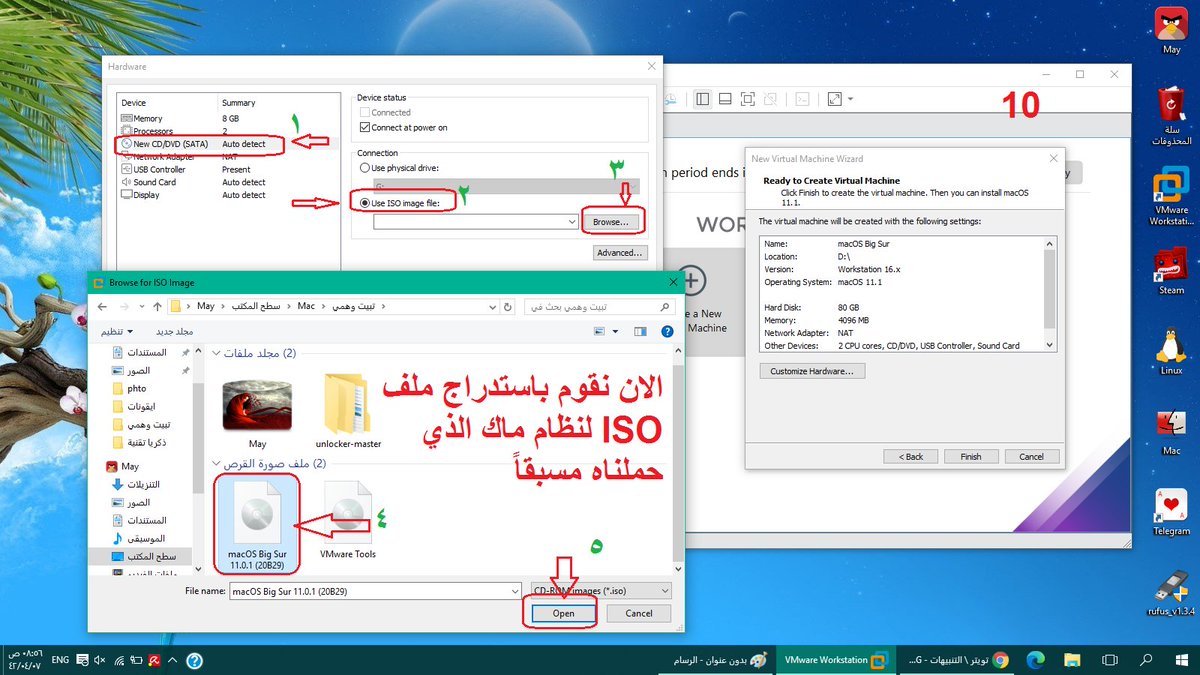The image size is (1200, 675).
Task: Select macOS Big Sur 11.0.1 ISO file
Action: point(257,524)
